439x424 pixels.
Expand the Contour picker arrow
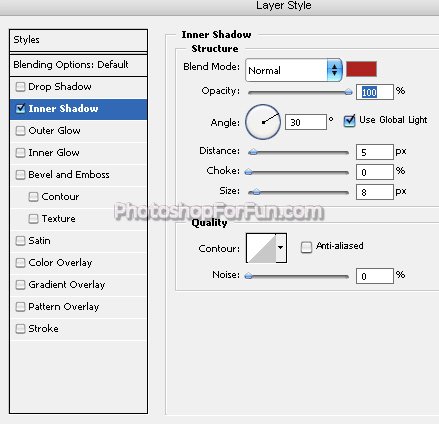[x=281, y=248]
